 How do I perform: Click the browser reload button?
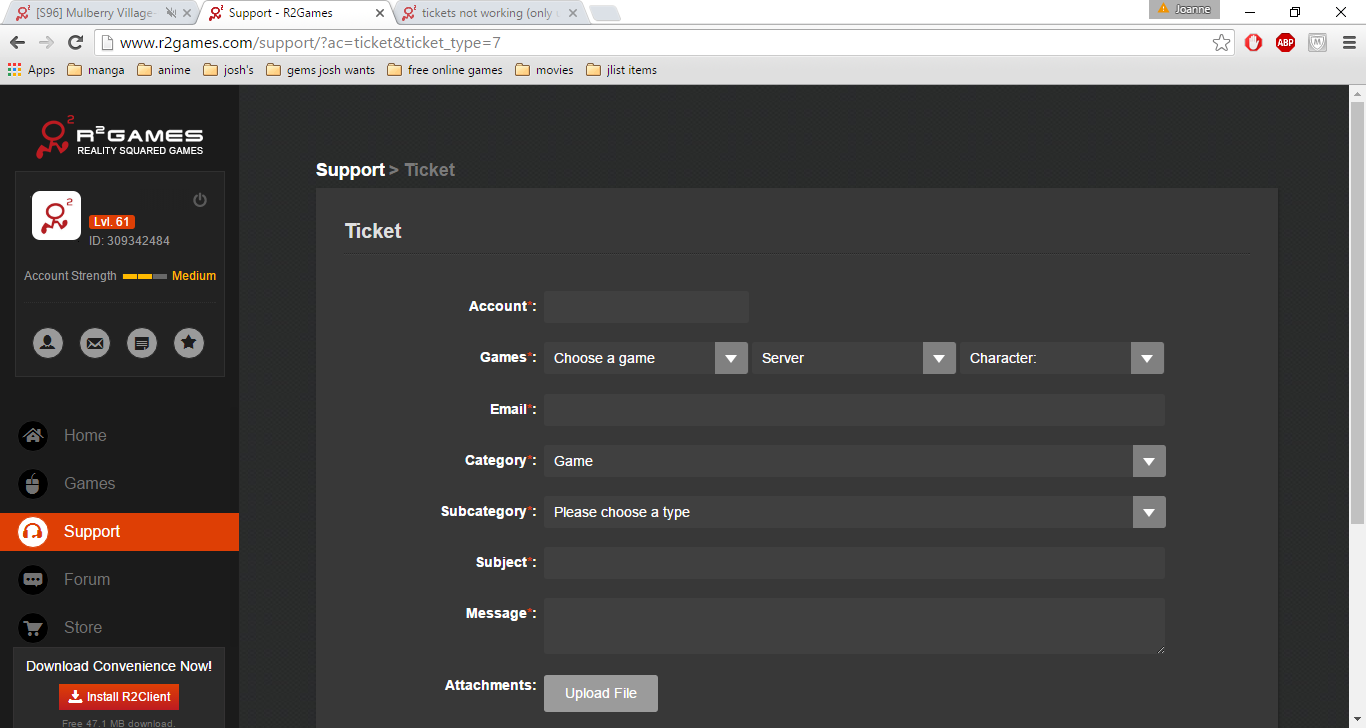pyautogui.click(x=75, y=42)
